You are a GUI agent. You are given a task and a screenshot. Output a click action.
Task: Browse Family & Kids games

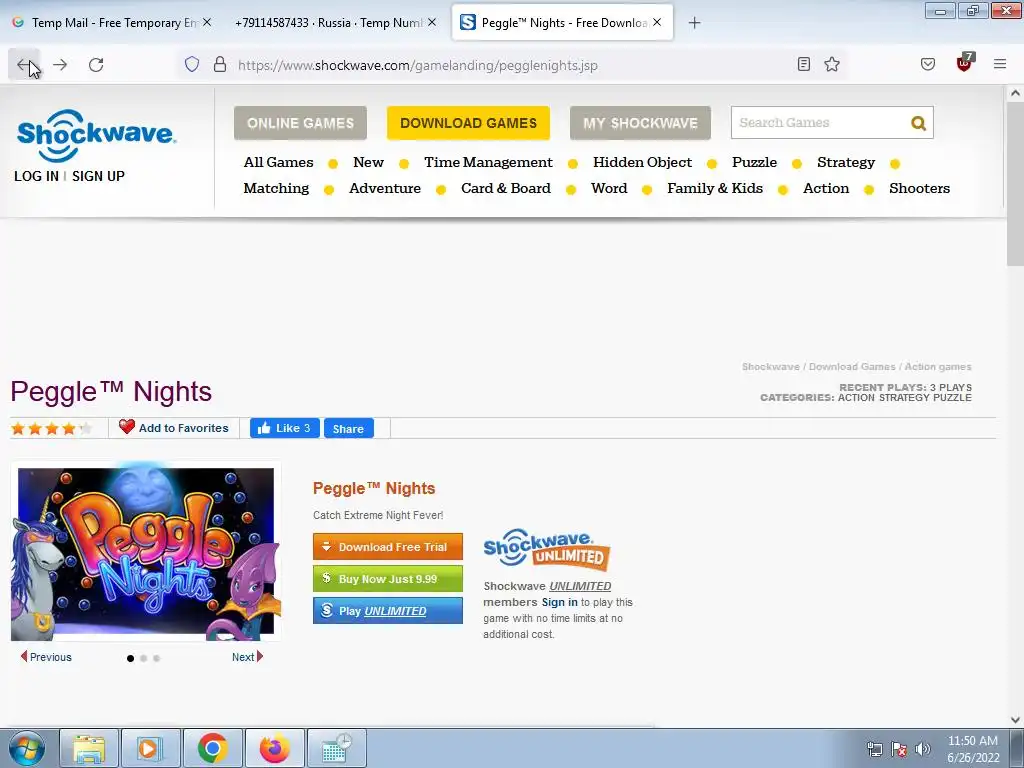715,188
